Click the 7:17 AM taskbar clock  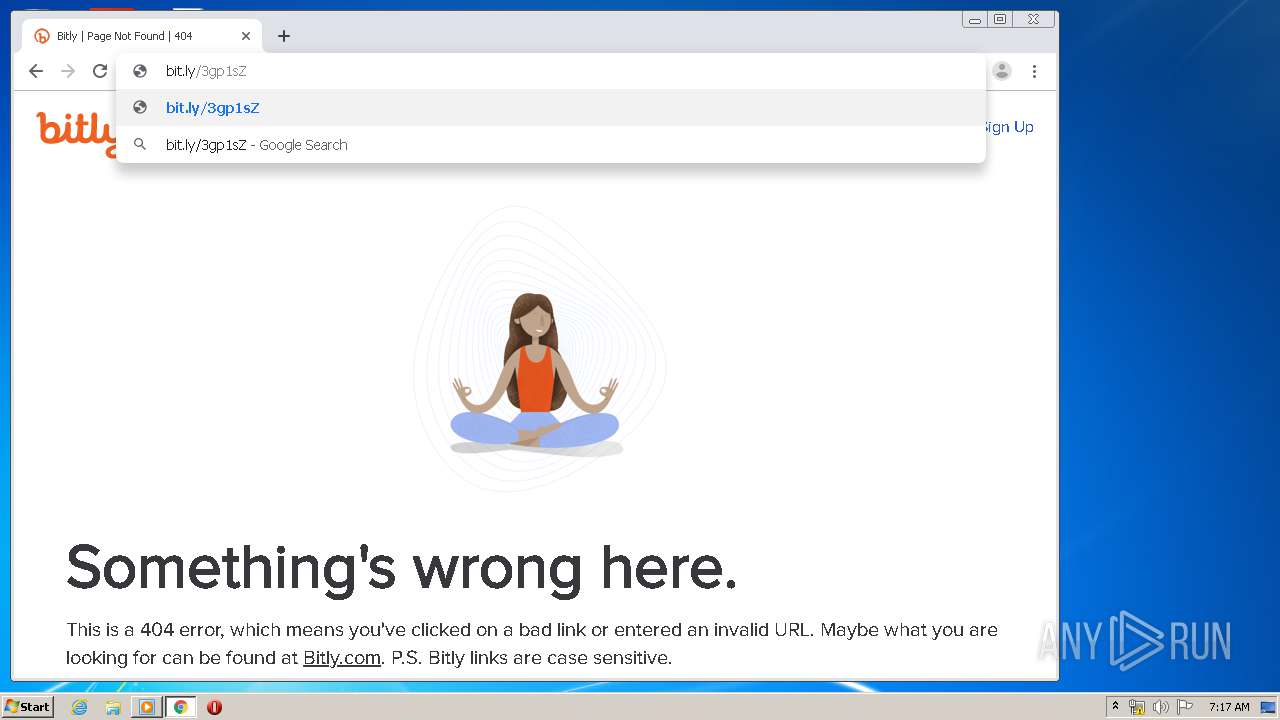pyautogui.click(x=1229, y=707)
